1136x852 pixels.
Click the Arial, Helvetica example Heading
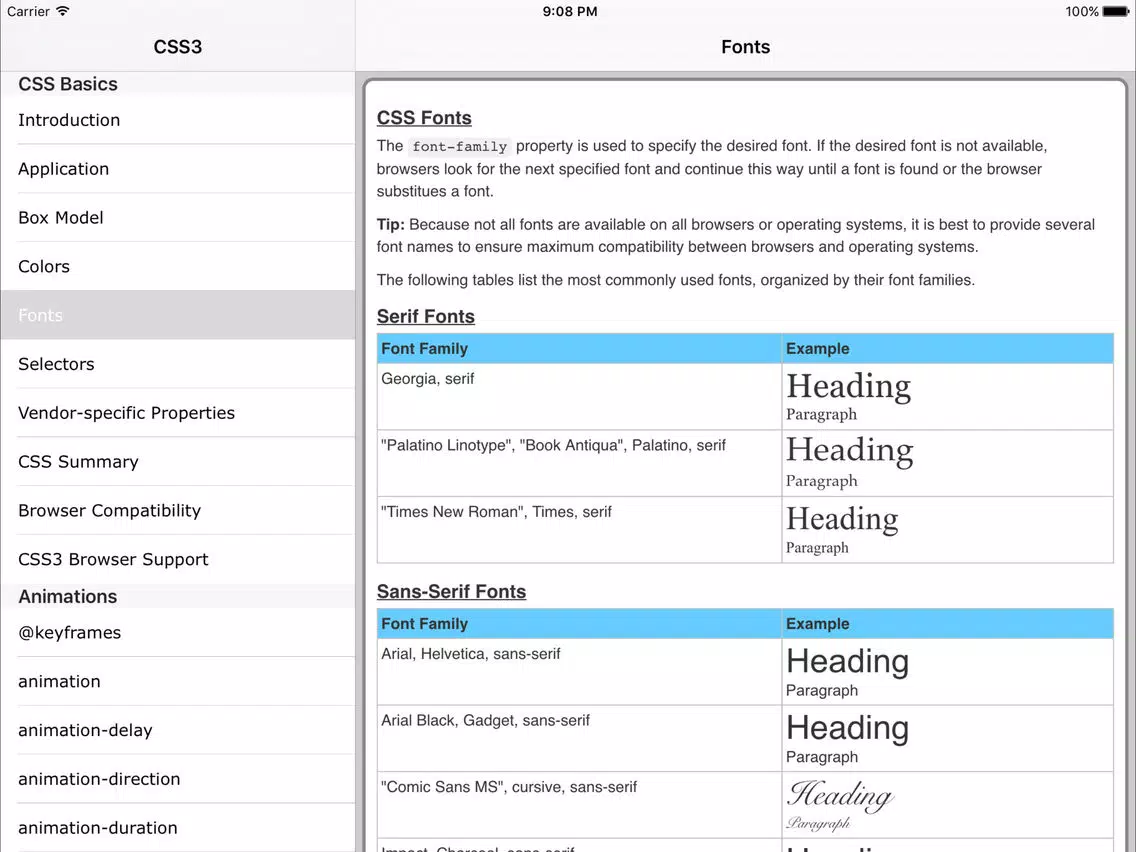[848, 661]
